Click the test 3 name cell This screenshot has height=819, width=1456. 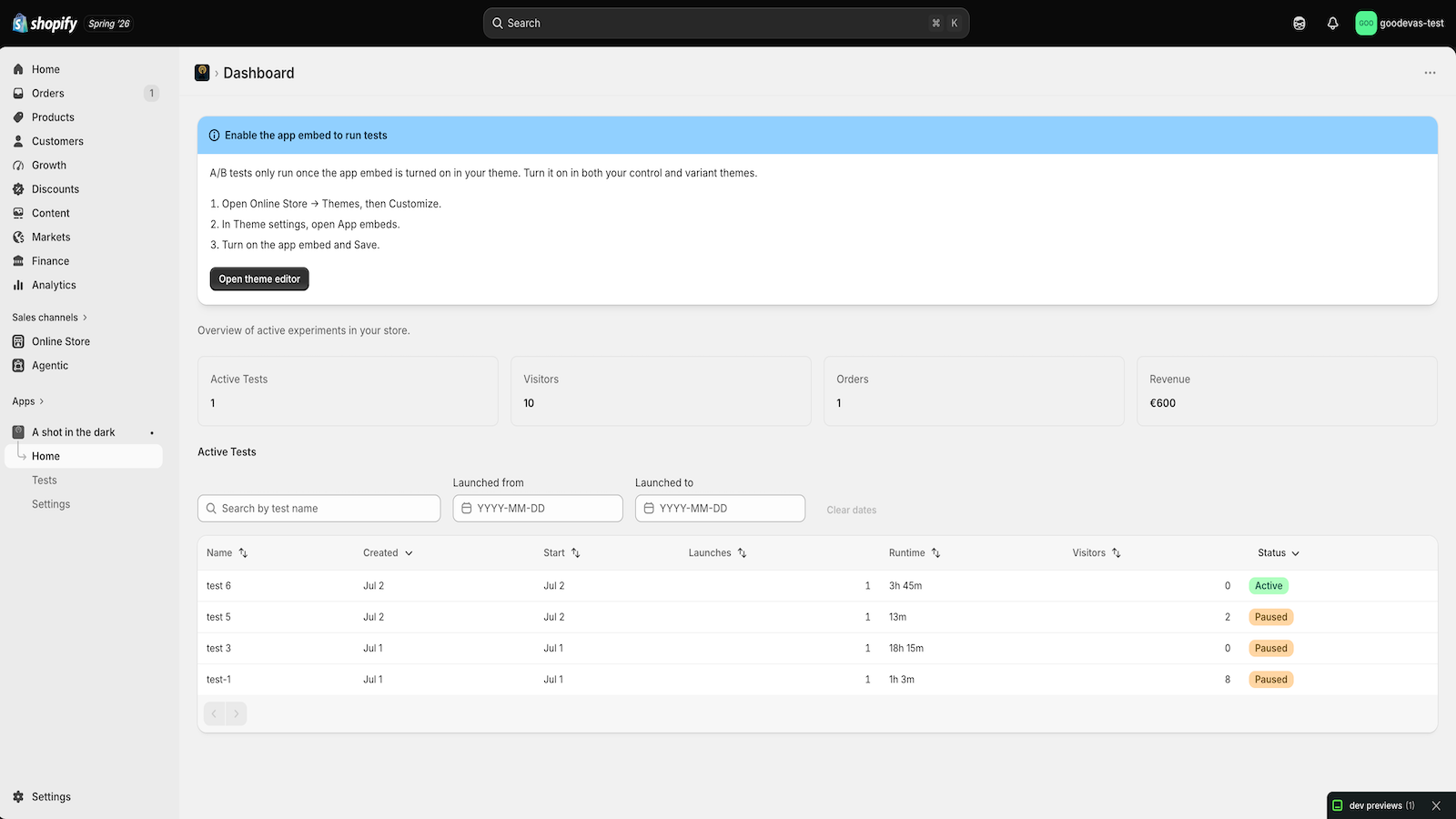click(x=218, y=649)
